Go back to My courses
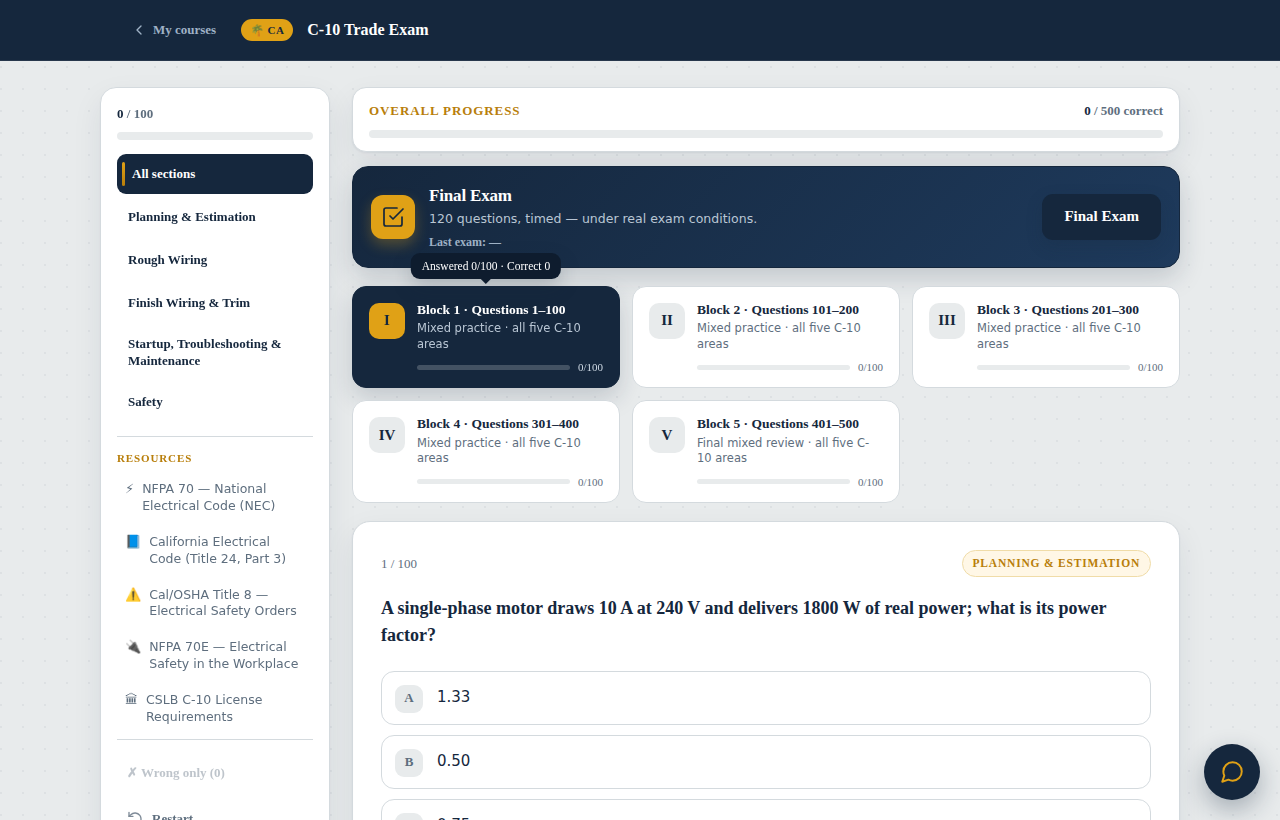Screen dimensions: 1280x820 point(175,30)
